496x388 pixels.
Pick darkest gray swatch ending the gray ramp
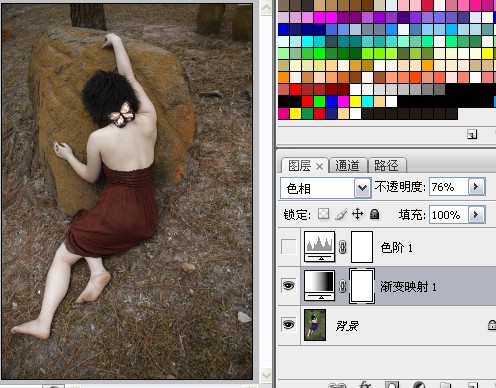coord(439,89)
